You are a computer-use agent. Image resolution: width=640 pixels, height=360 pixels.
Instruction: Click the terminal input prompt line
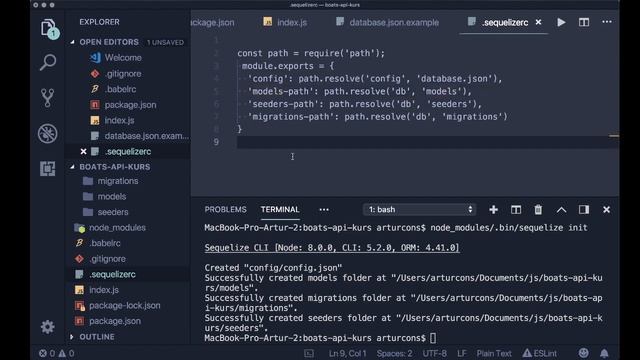pos(320,338)
